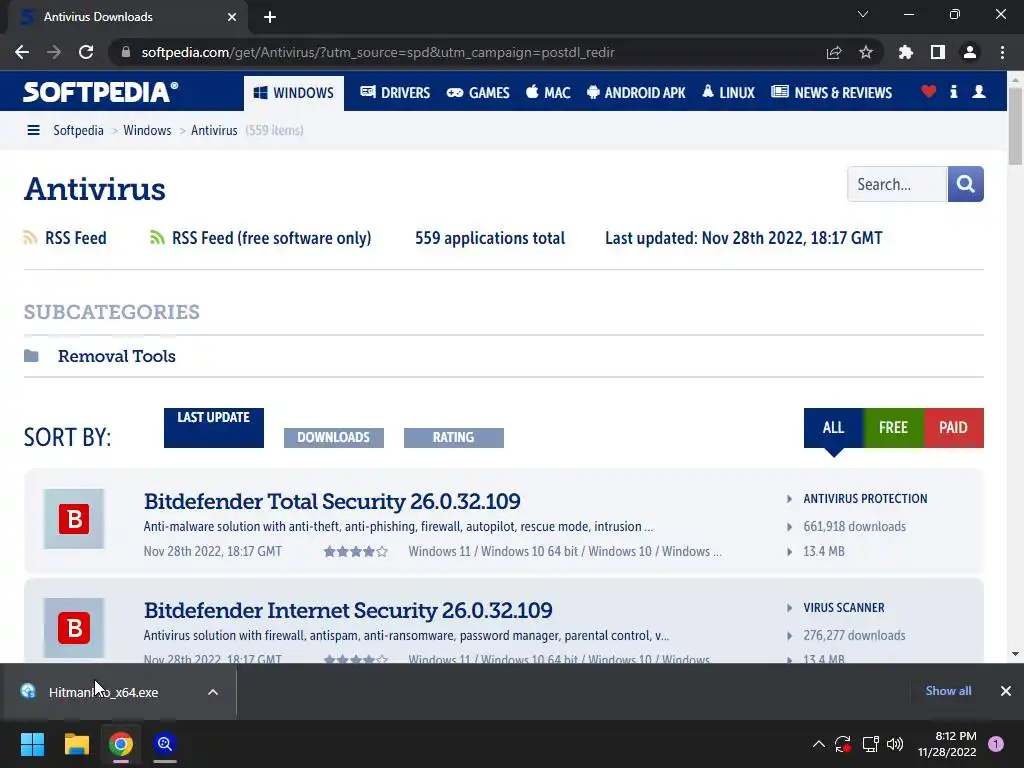
Task: Open the tab search dropdown chevron
Action: [x=863, y=14]
